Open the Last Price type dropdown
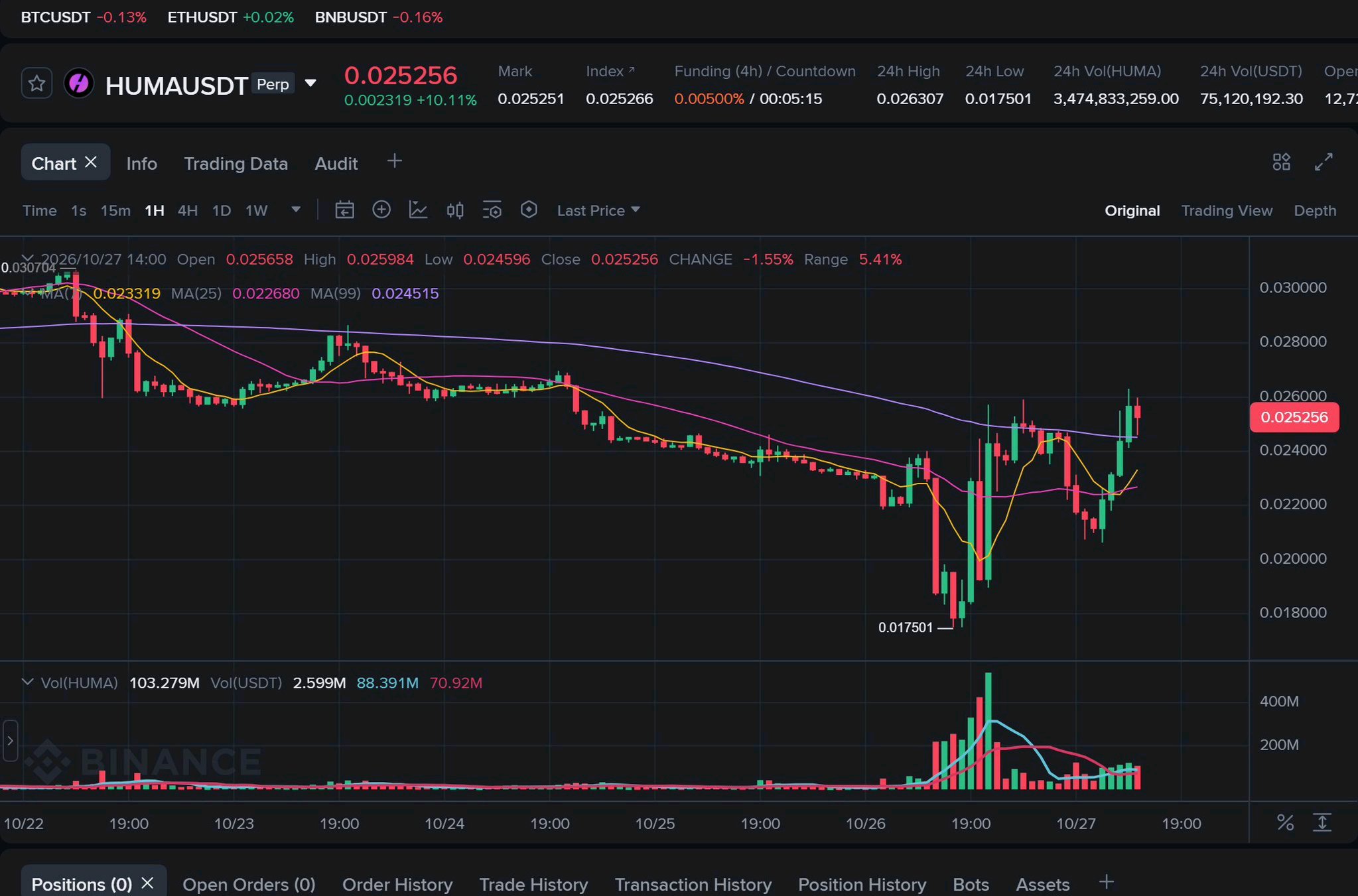Screen dimensions: 1358x896 click(x=598, y=210)
